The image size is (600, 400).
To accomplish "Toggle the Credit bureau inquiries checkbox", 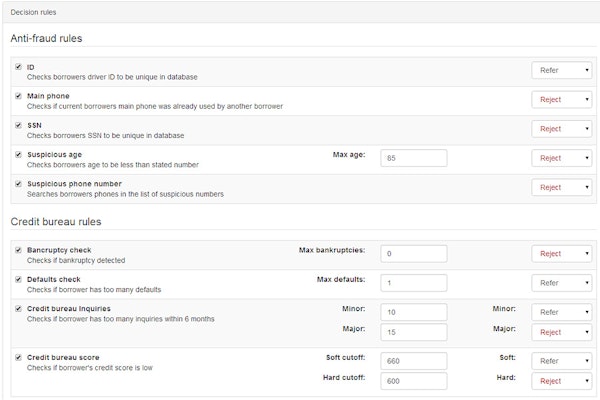I will pyautogui.click(x=18, y=308).
